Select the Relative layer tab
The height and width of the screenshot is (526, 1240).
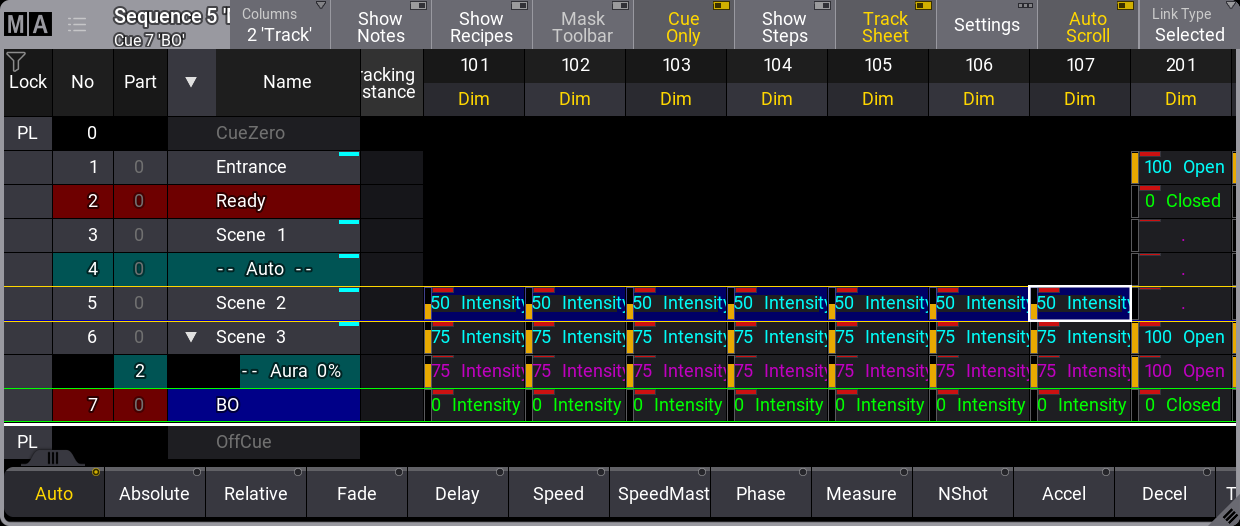[x=255, y=493]
